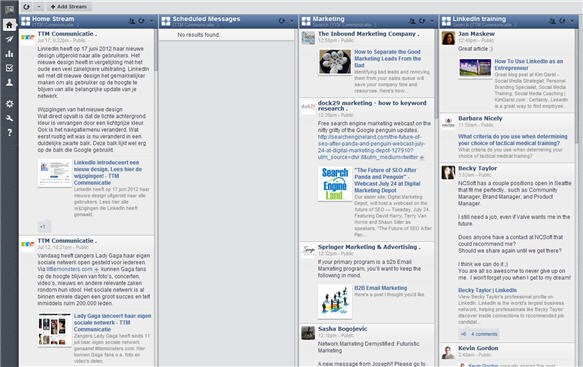The width and height of the screenshot is (583, 367).
Task: Open the LinkedIn design article thumbnail
Action: coord(55,173)
